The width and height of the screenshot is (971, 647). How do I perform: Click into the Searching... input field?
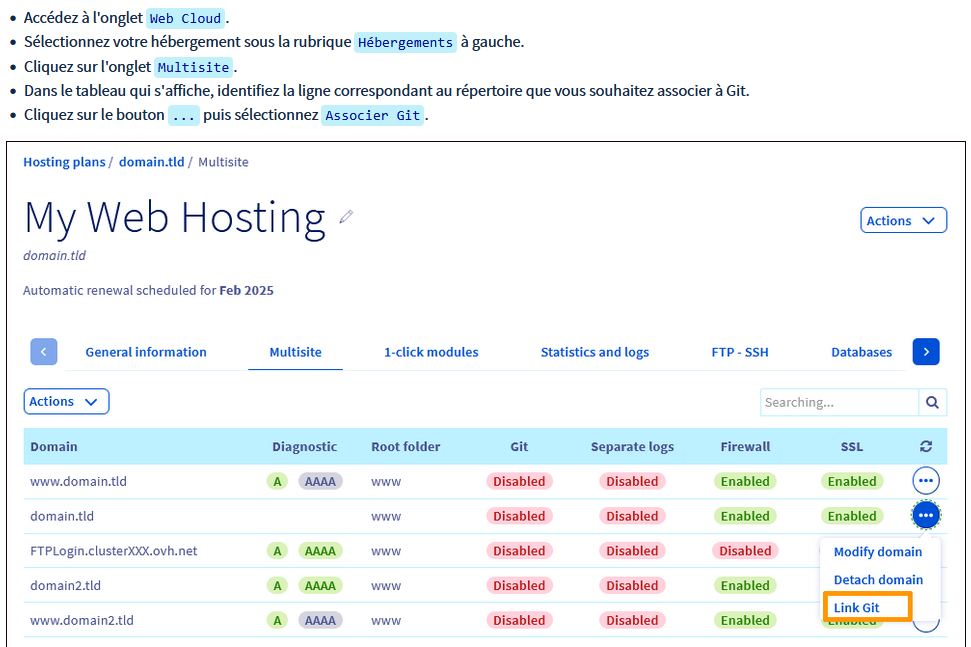[838, 402]
